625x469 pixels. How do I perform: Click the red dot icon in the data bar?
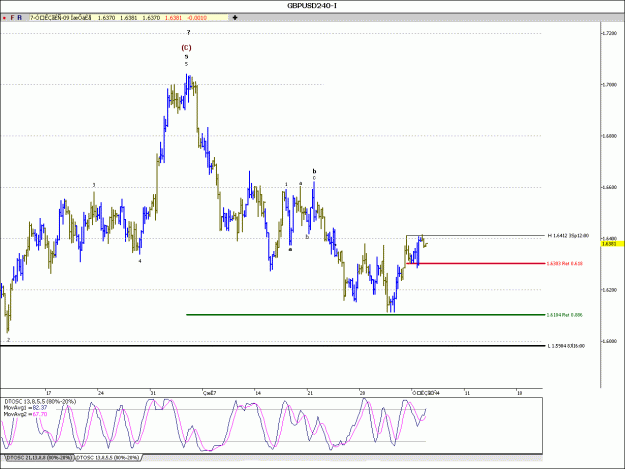(x=4, y=18)
